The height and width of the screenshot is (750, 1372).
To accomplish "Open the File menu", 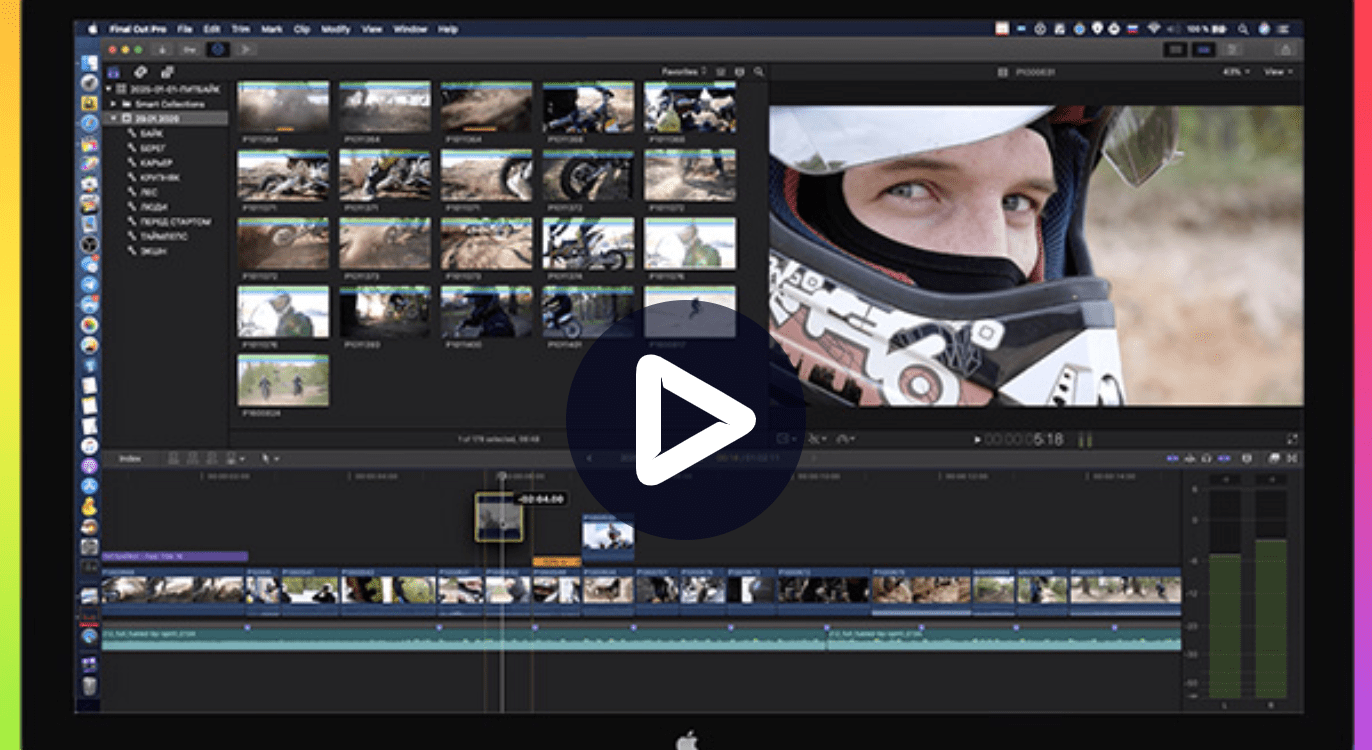I will (185, 29).
